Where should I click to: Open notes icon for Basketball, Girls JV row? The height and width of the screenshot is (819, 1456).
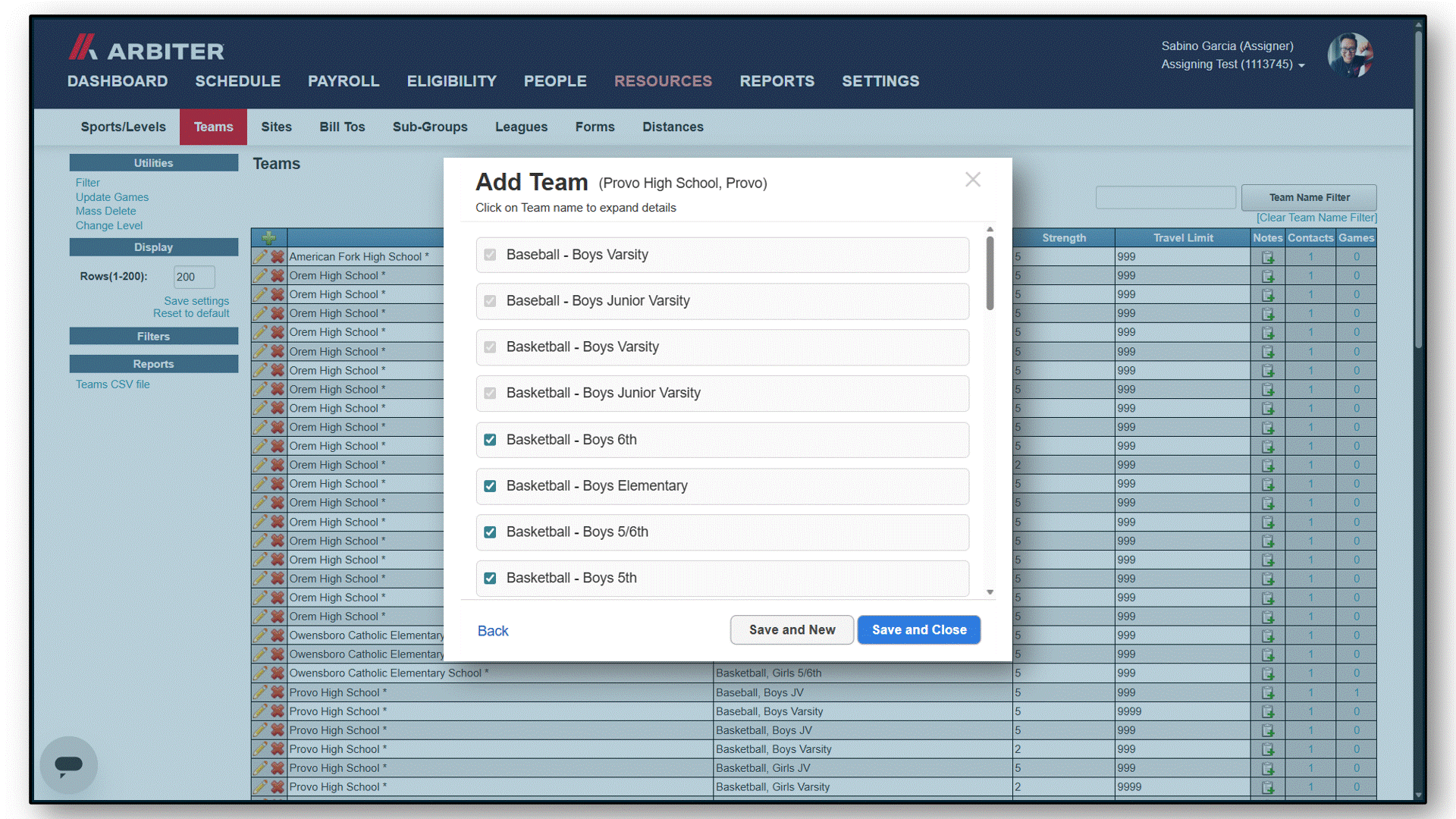click(1268, 768)
